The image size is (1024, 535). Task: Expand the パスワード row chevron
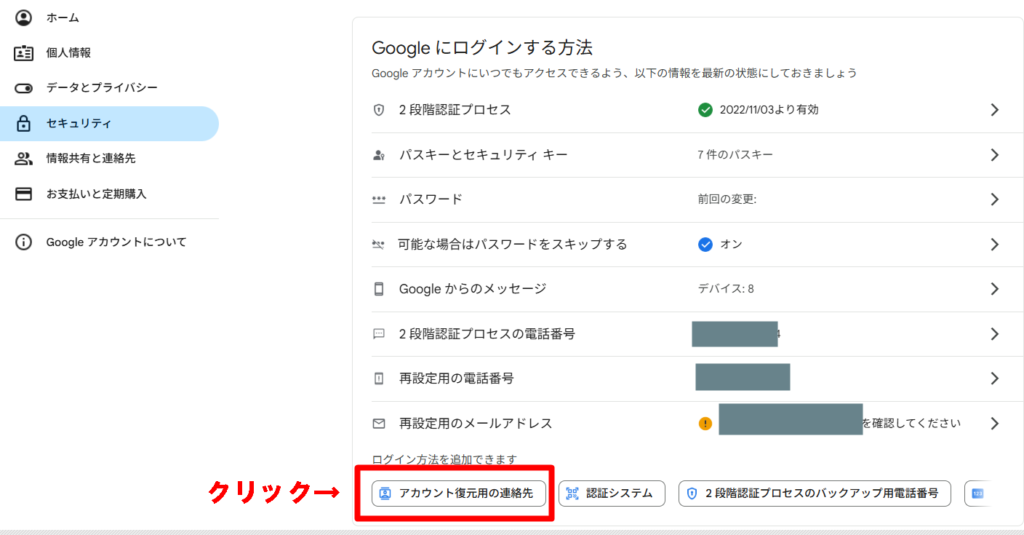[994, 199]
